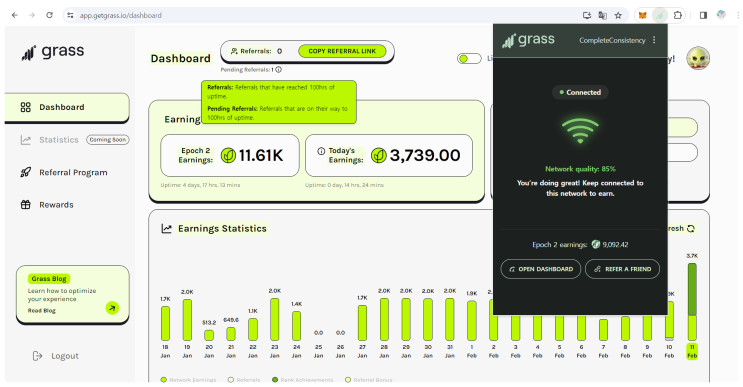The width and height of the screenshot is (743, 387).
Task: Open the MetaMask fox extension
Action: click(x=642, y=15)
